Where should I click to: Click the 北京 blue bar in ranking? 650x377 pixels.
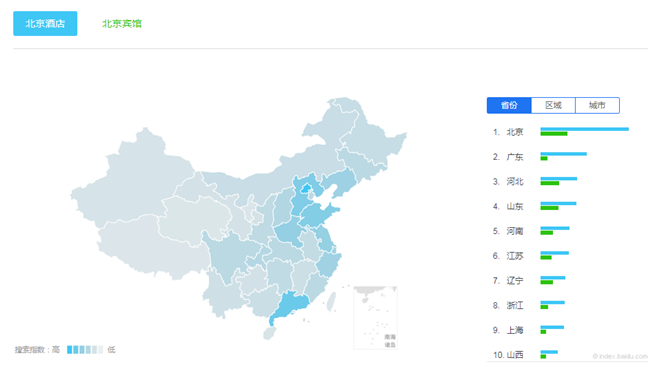click(585, 129)
